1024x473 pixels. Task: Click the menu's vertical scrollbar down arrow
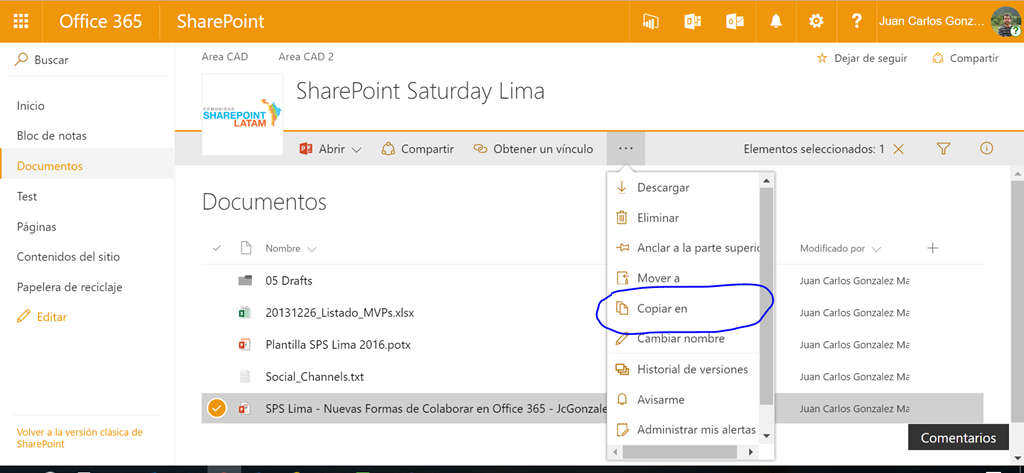(x=767, y=436)
